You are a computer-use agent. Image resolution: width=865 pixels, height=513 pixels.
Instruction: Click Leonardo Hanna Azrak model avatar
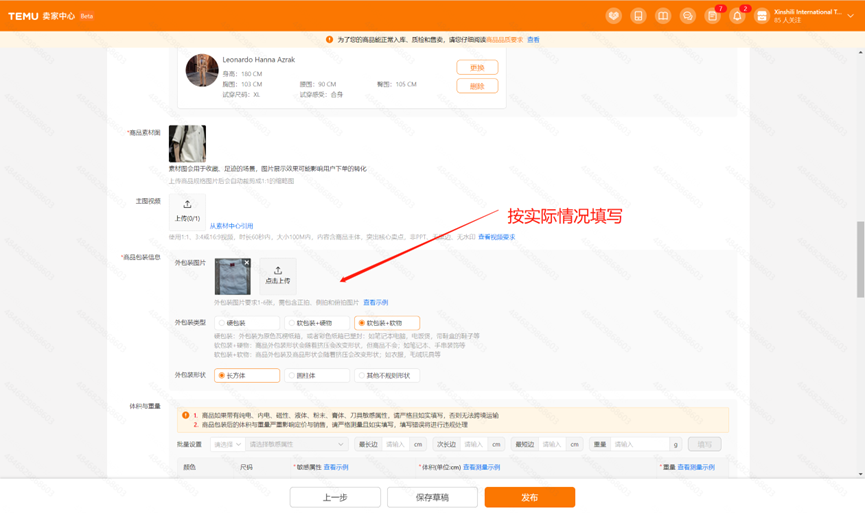pyautogui.click(x=202, y=70)
